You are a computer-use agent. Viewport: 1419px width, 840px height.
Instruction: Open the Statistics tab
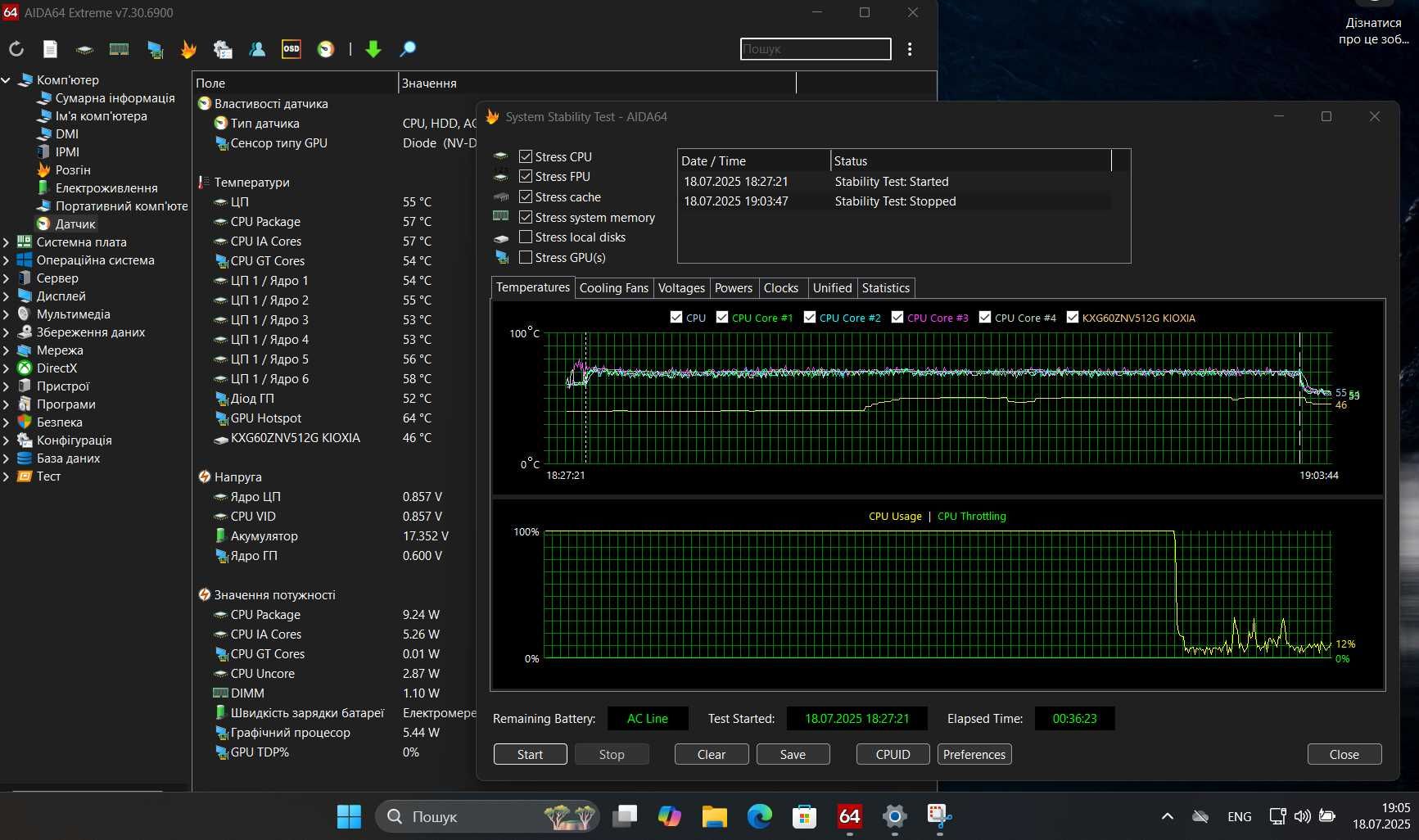pyautogui.click(x=886, y=287)
